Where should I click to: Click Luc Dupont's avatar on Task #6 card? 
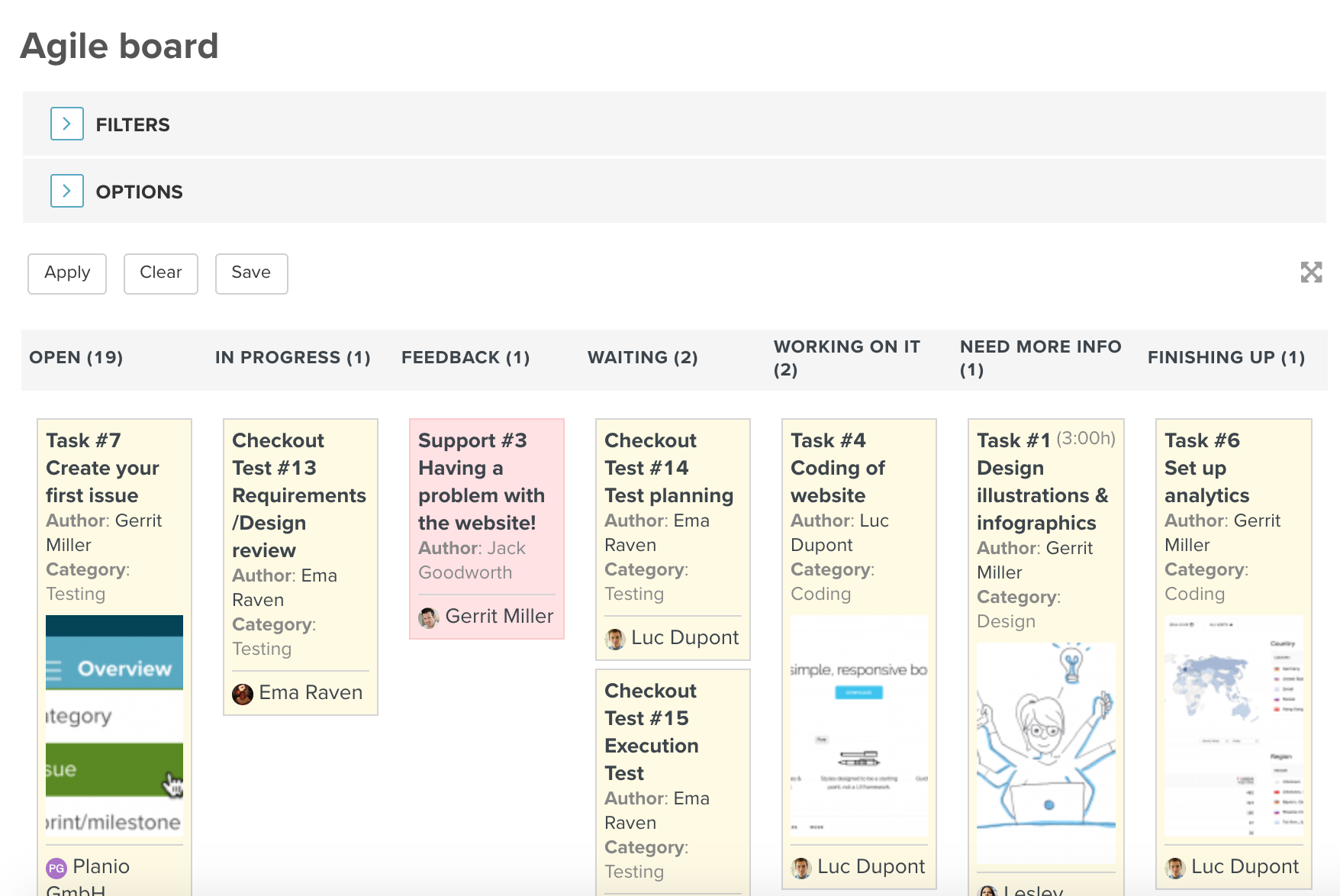(x=1175, y=868)
